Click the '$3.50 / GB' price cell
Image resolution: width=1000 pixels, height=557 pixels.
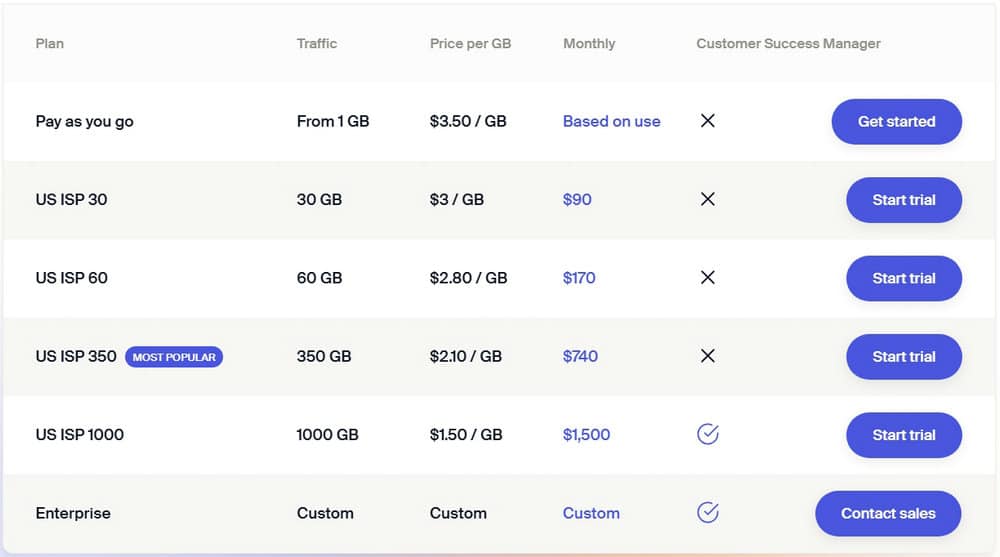click(x=468, y=121)
